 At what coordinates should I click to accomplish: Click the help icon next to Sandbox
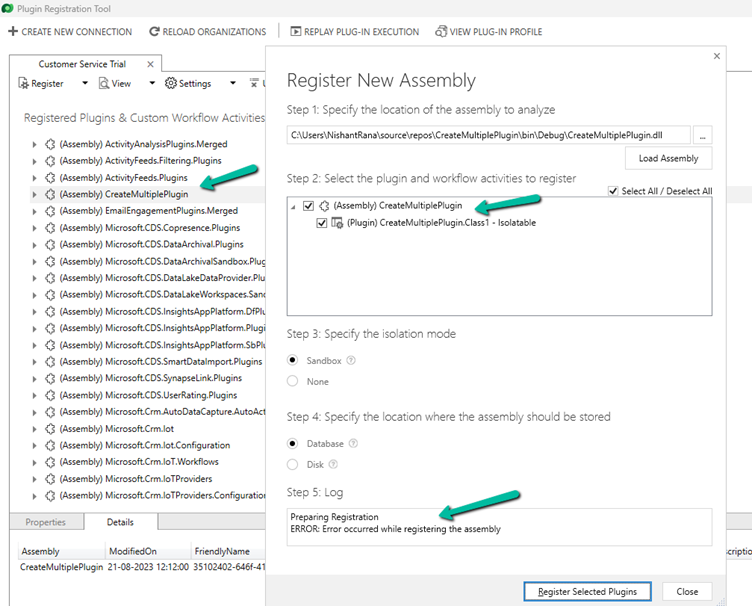(351, 360)
